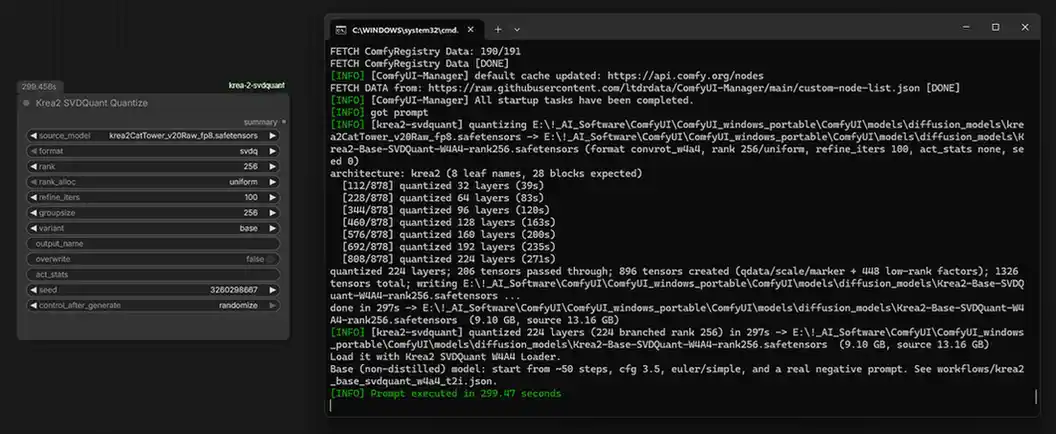
Task: Close the terminal window
Action: tap(1025, 28)
